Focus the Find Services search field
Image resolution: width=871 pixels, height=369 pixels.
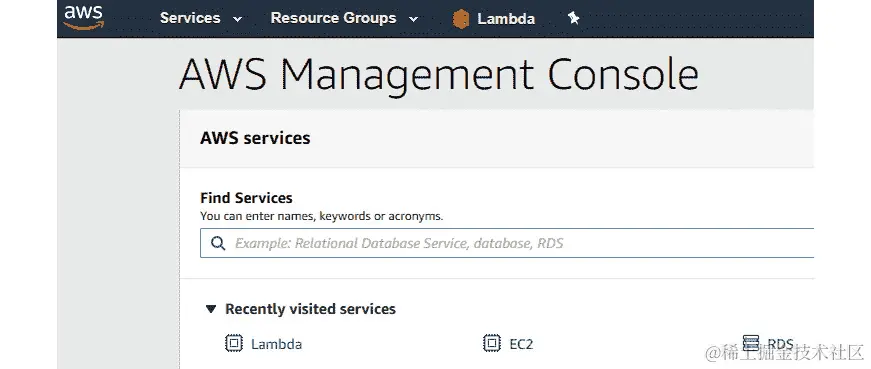click(x=507, y=243)
